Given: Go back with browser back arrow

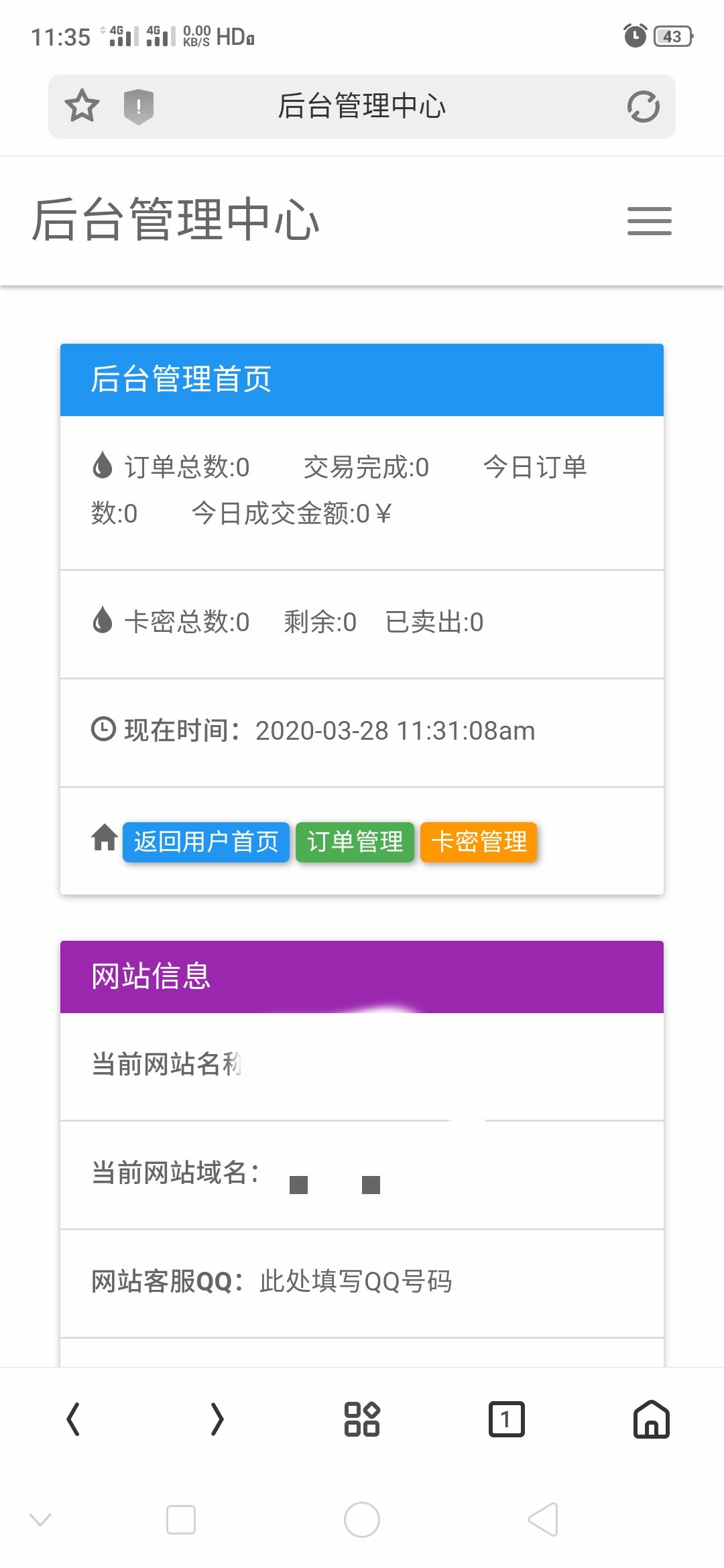Looking at the screenshot, I should [x=73, y=1419].
